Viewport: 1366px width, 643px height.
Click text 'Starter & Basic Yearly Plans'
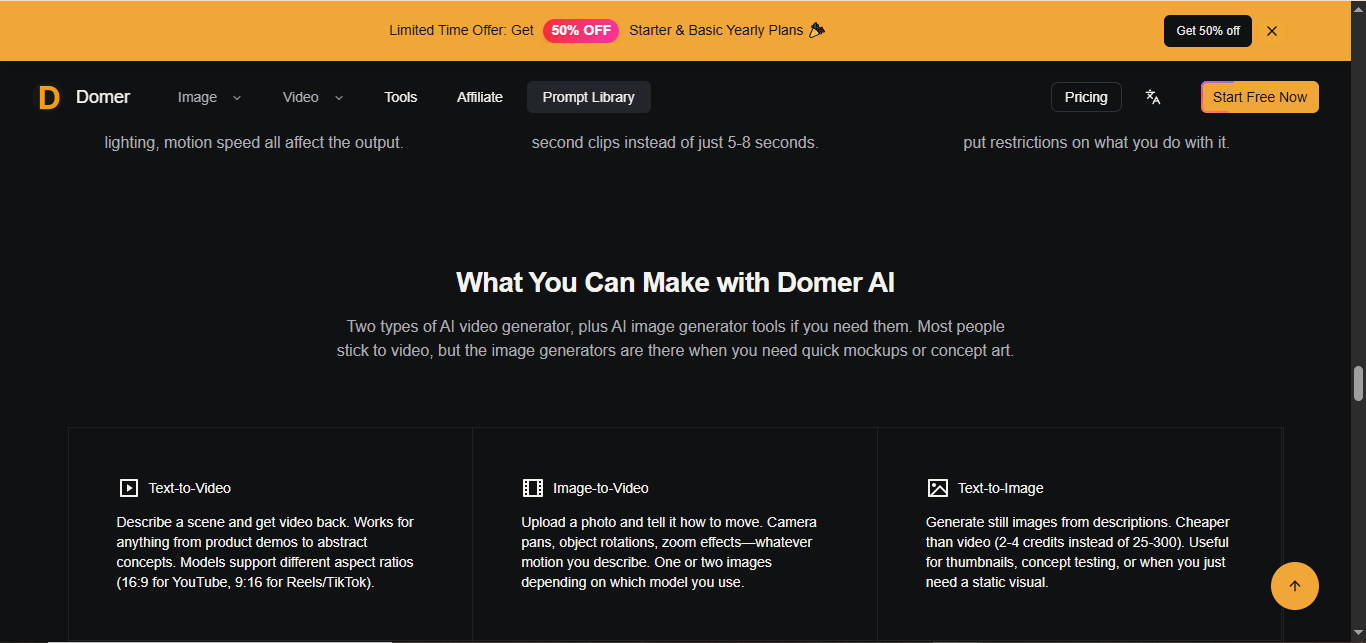tap(716, 30)
